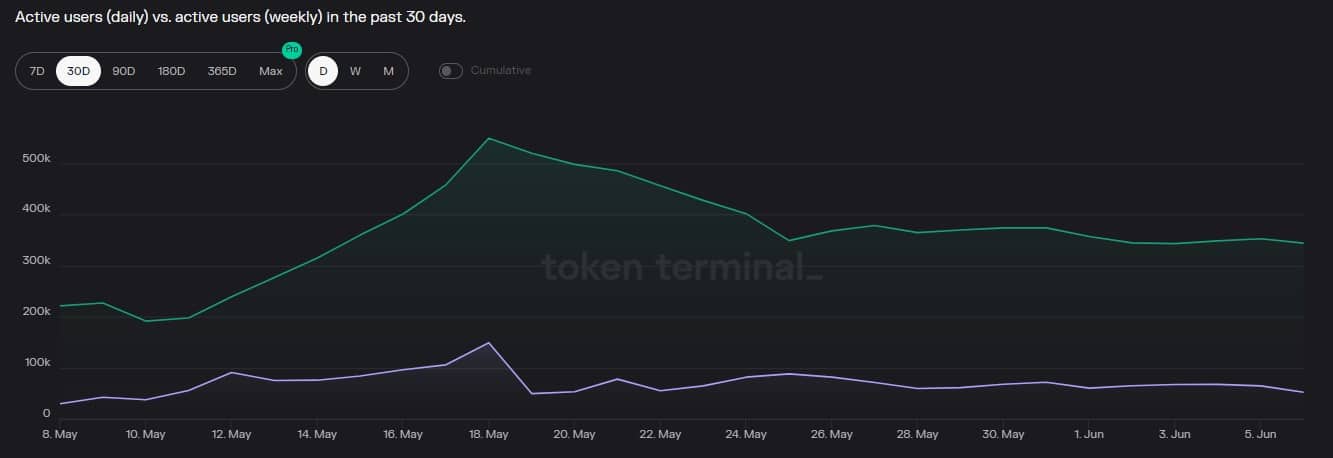Screen dimensions: 1333x458
Task: Click the 28. May date label
Action: tap(918, 435)
